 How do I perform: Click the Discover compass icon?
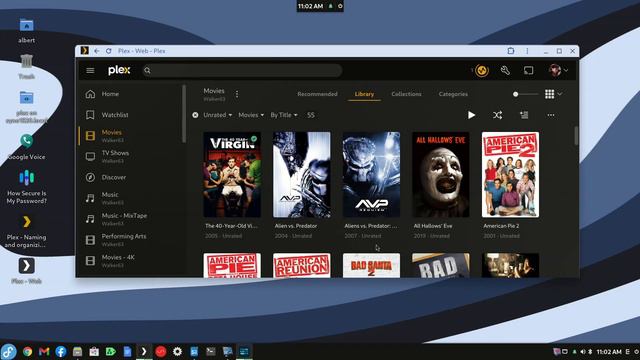pyautogui.click(x=90, y=177)
